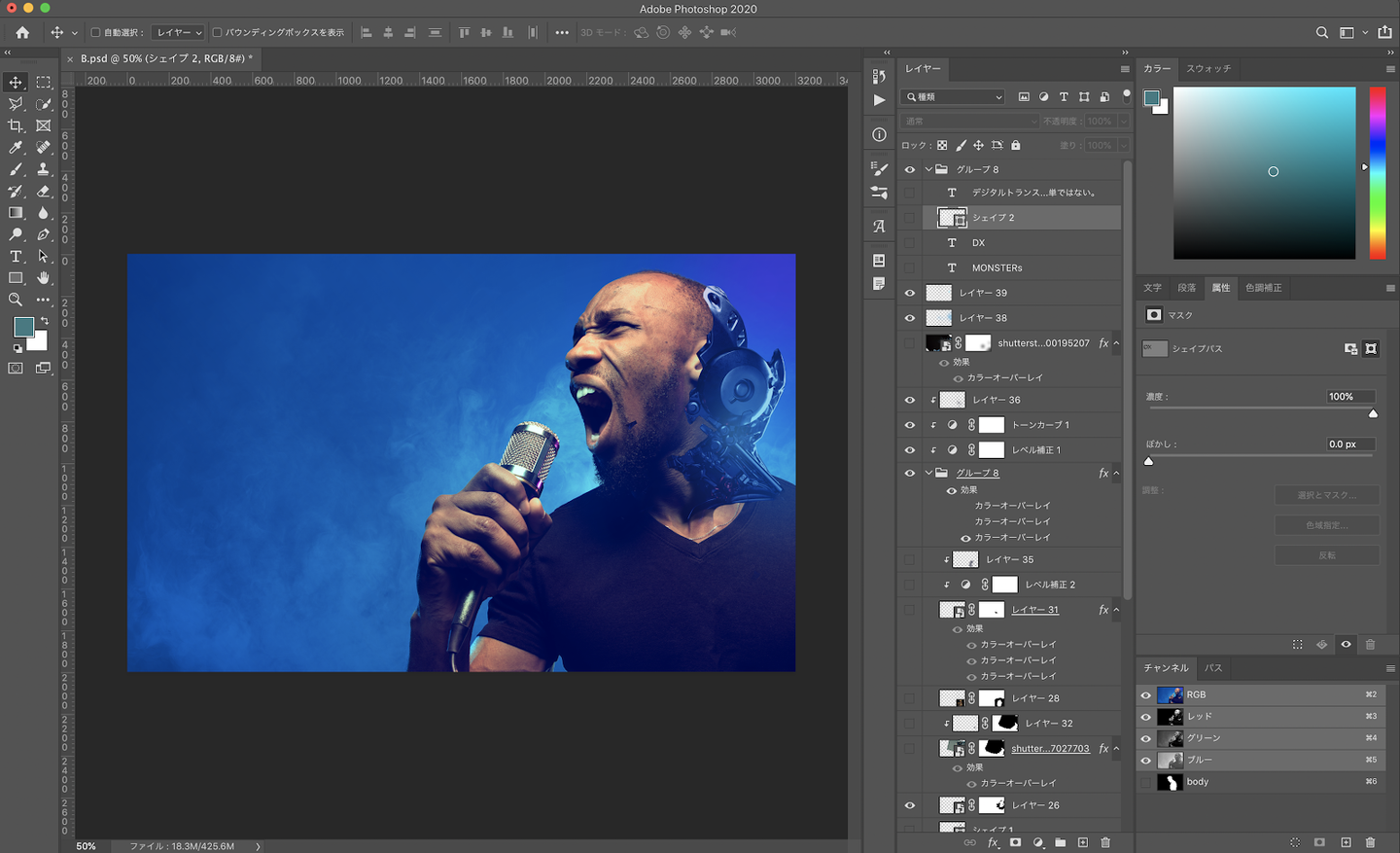
Task: Select the body channel thumbnail
Action: 1170,782
